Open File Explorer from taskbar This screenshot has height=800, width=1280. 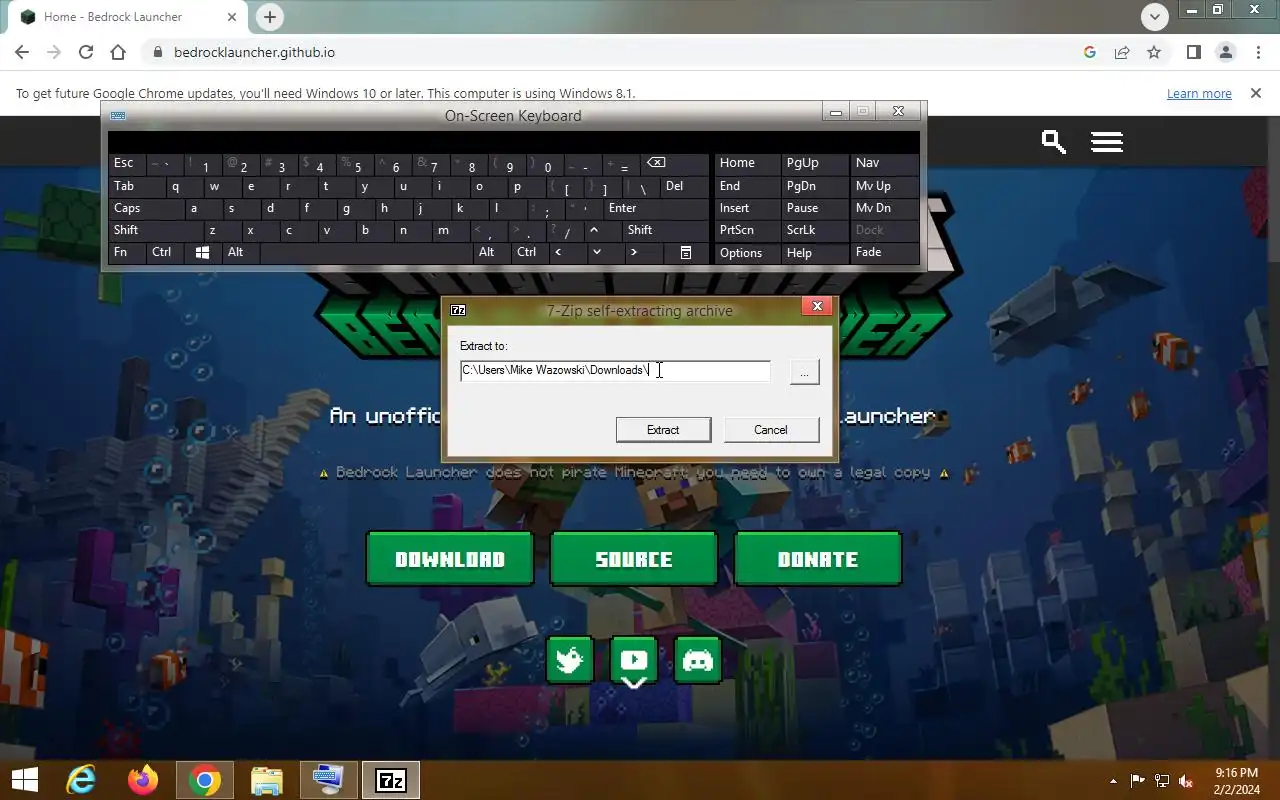coord(267,780)
